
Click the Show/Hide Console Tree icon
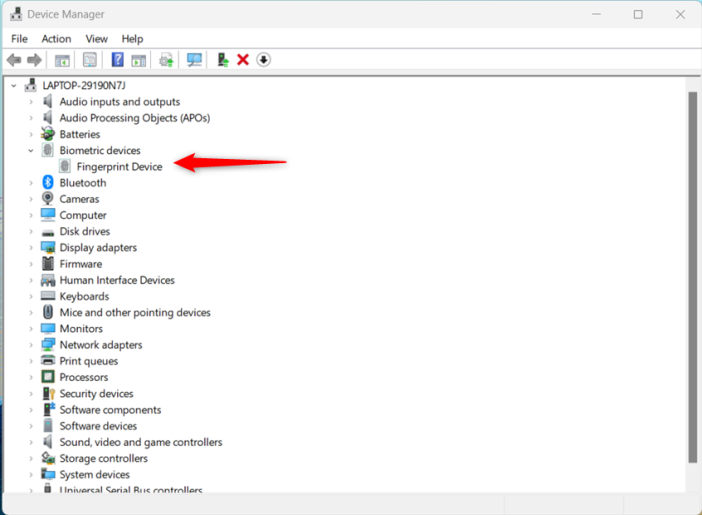point(62,60)
